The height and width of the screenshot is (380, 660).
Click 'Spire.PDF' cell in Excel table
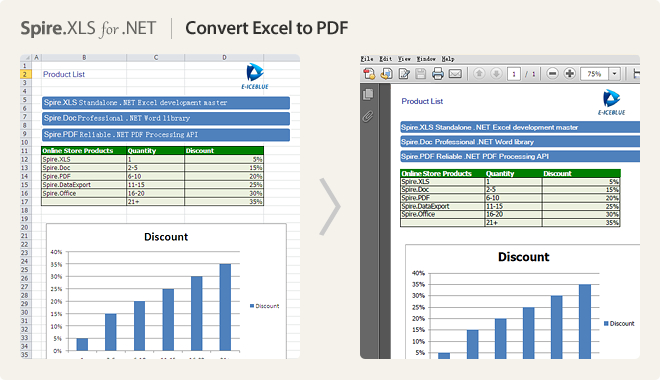click(84, 176)
